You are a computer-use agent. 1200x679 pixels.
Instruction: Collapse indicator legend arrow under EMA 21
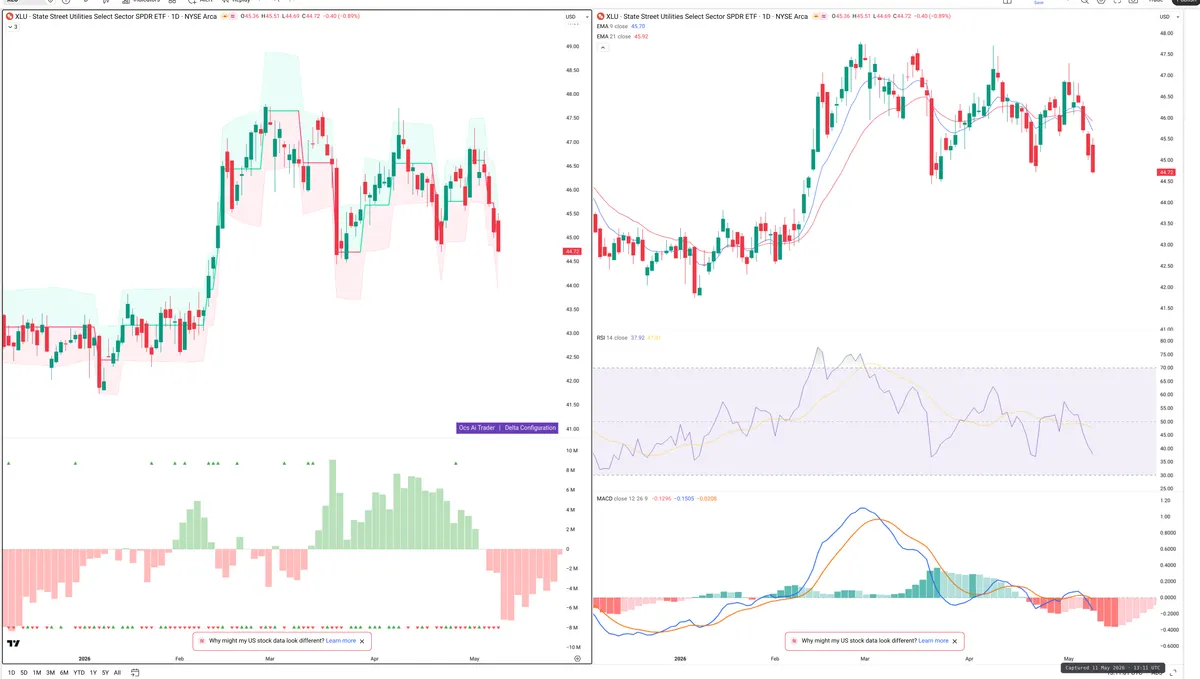601,46
